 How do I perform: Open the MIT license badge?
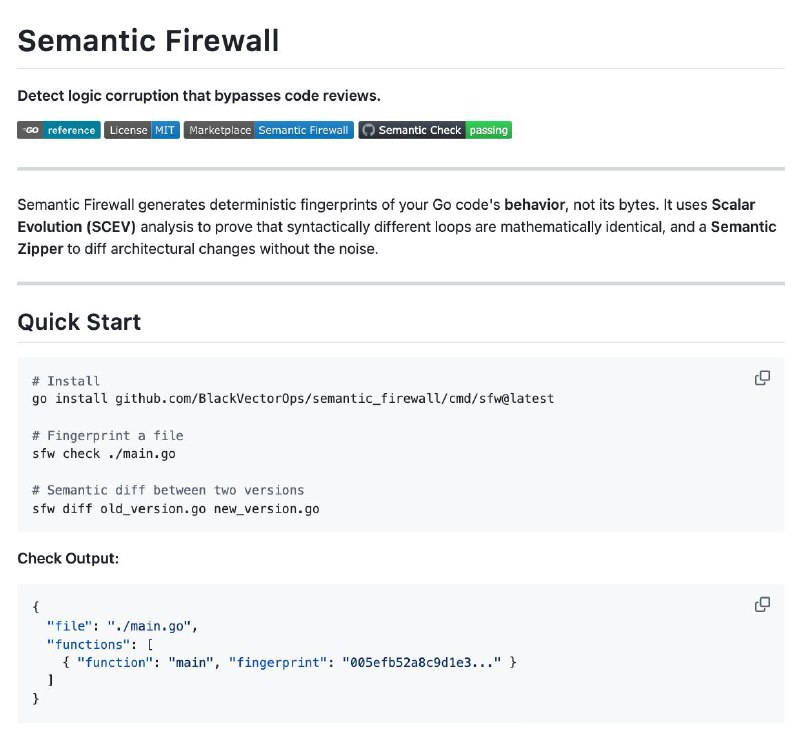coord(140,130)
